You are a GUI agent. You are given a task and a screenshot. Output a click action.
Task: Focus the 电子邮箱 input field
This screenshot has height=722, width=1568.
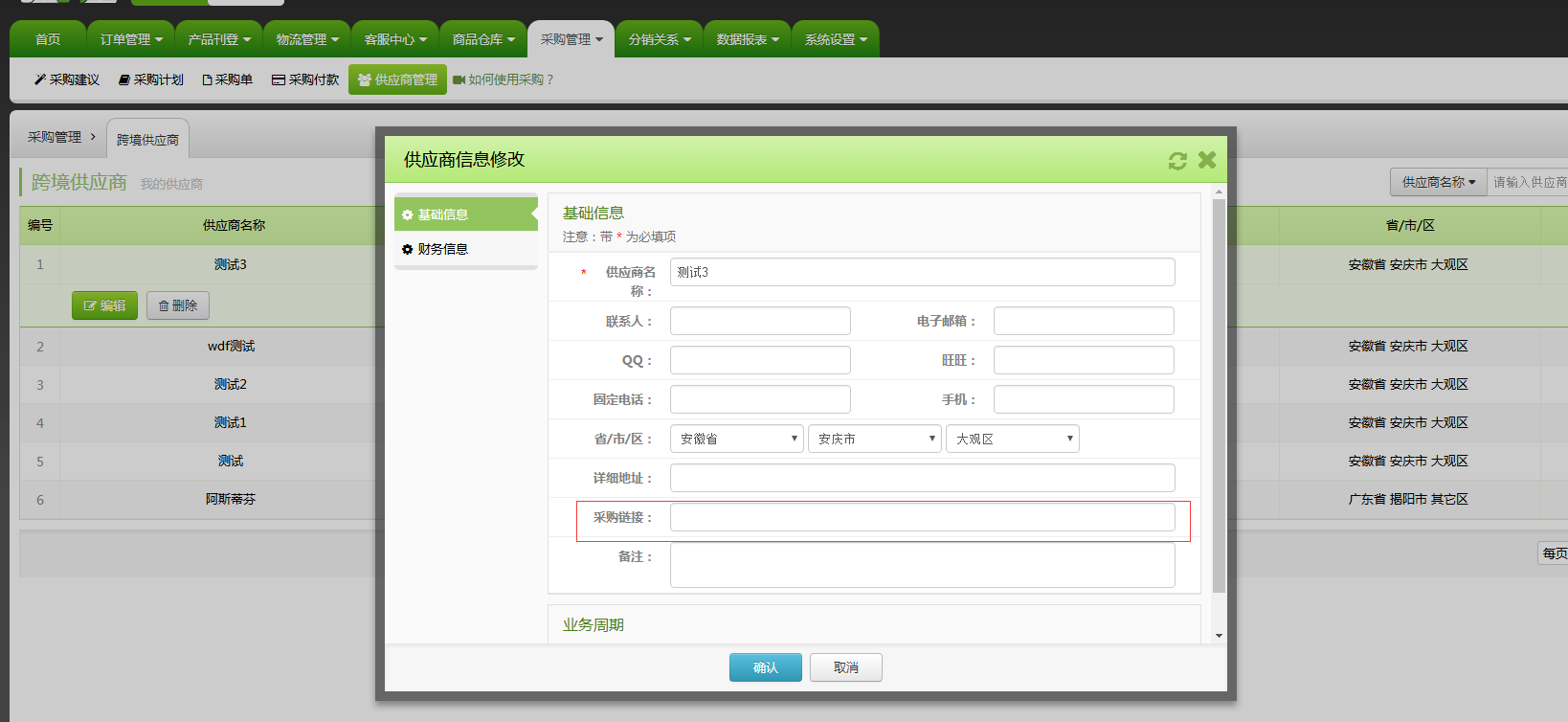(1084, 321)
